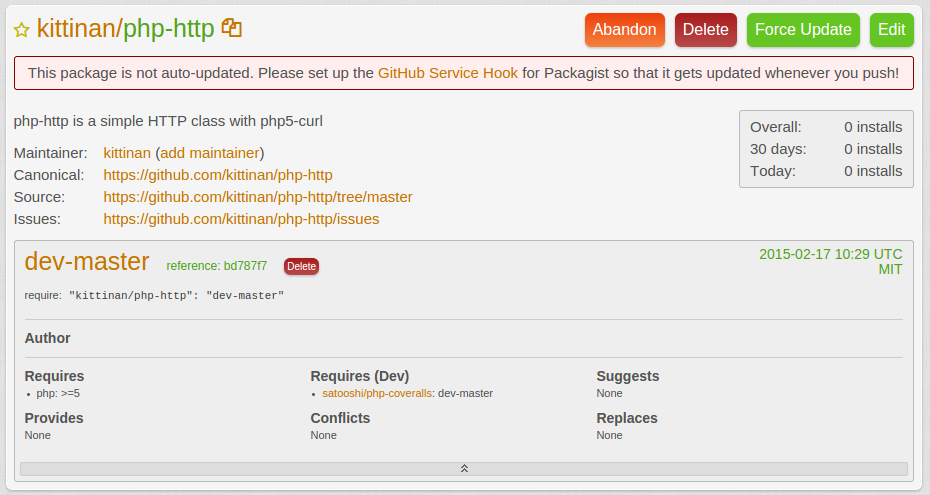Image resolution: width=930 pixels, height=495 pixels.
Task: Star the kittinan/php-http package
Action: coord(21,30)
